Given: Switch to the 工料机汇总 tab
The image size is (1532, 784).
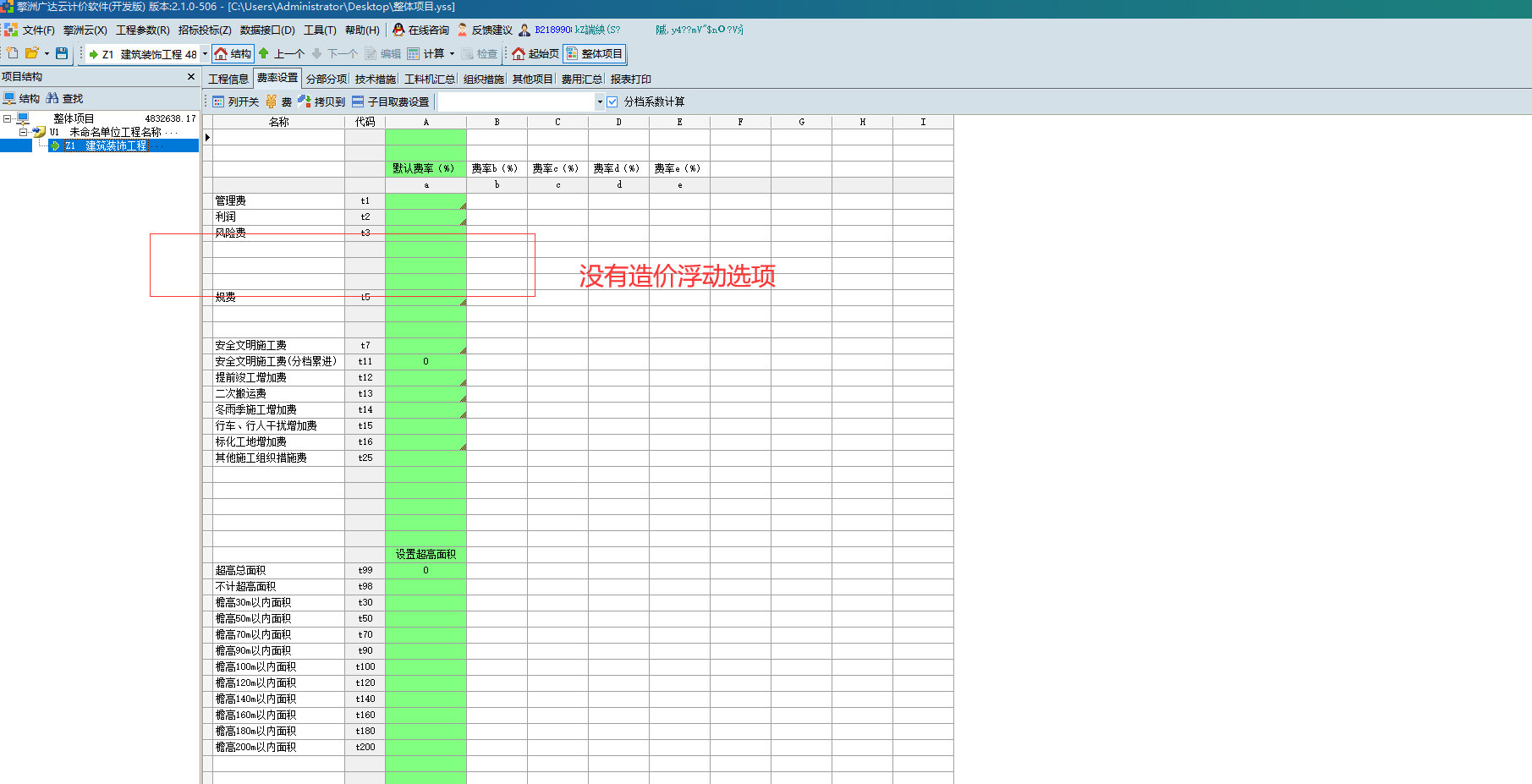Looking at the screenshot, I should coord(430,79).
